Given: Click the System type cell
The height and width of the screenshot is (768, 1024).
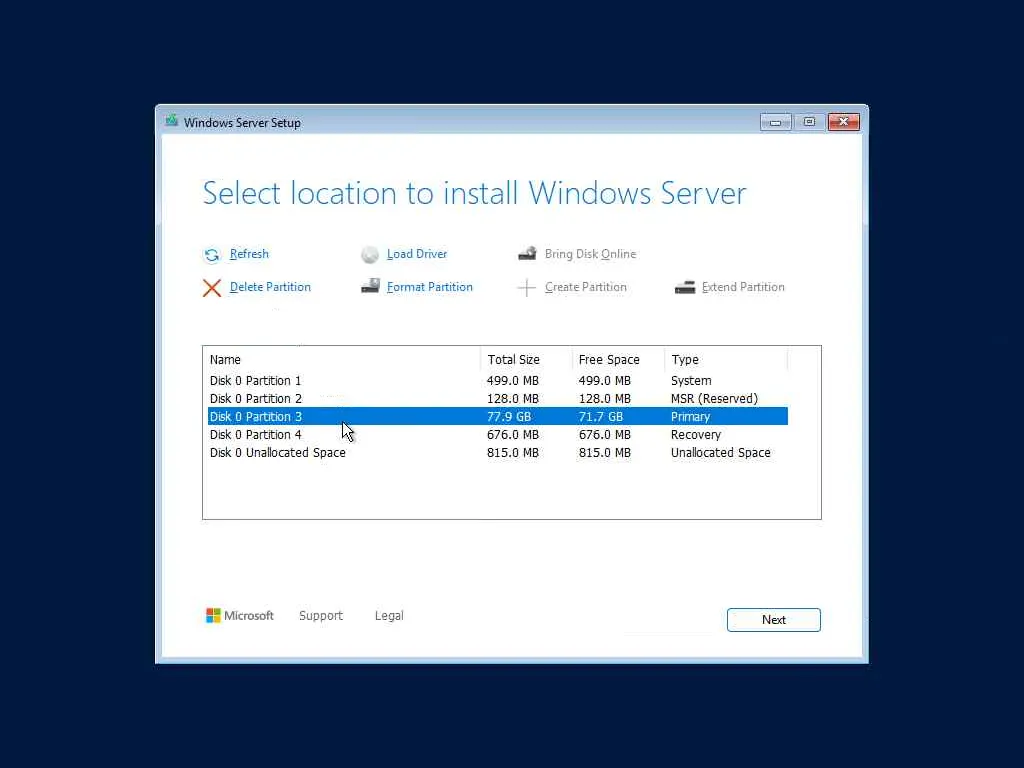Looking at the screenshot, I should pos(691,381).
